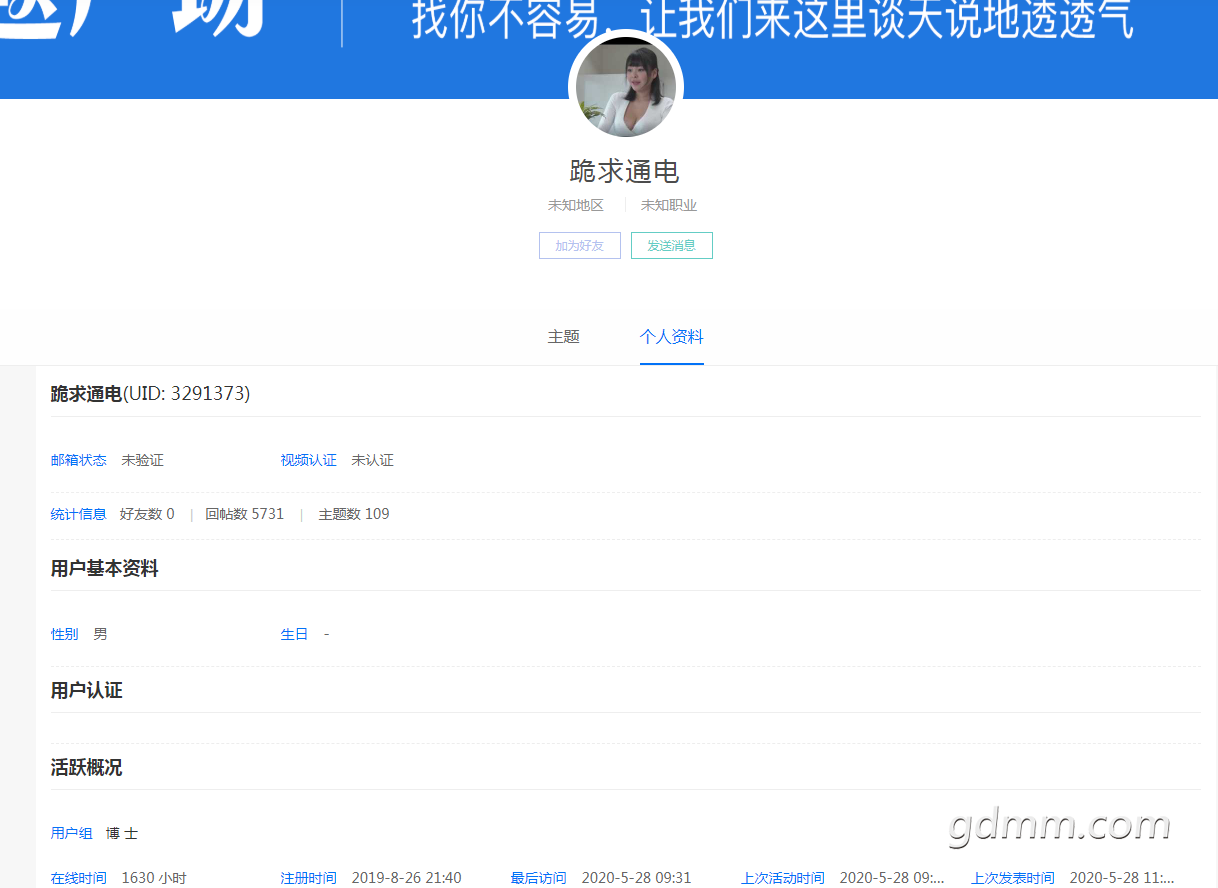Screen dimensions: 1218x888
Task: Click the 未知职业 text
Action: pyautogui.click(x=669, y=205)
